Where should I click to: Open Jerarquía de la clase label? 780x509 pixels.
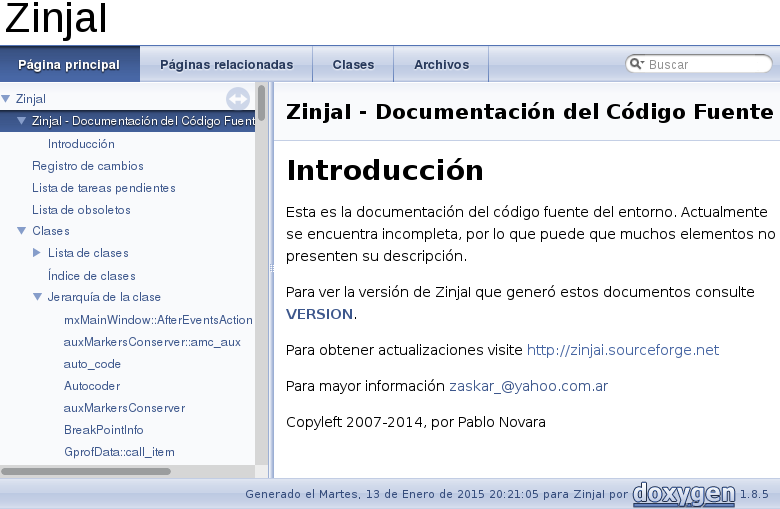(x=104, y=297)
